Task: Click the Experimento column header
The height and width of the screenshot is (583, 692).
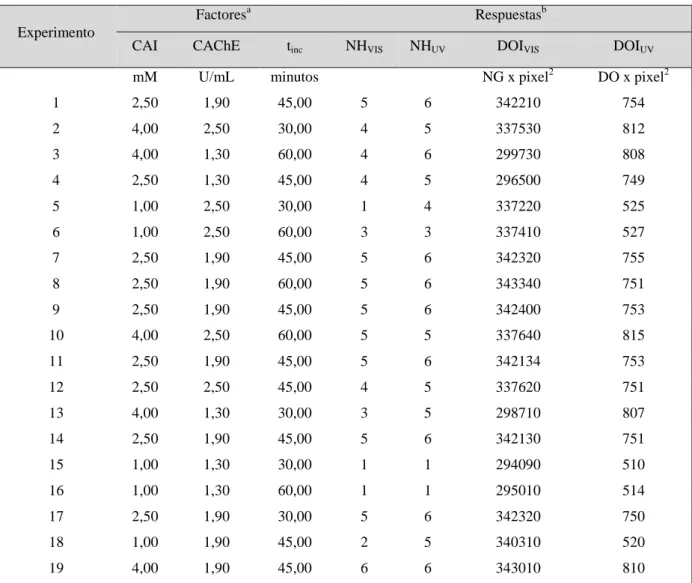Action: tap(56, 32)
